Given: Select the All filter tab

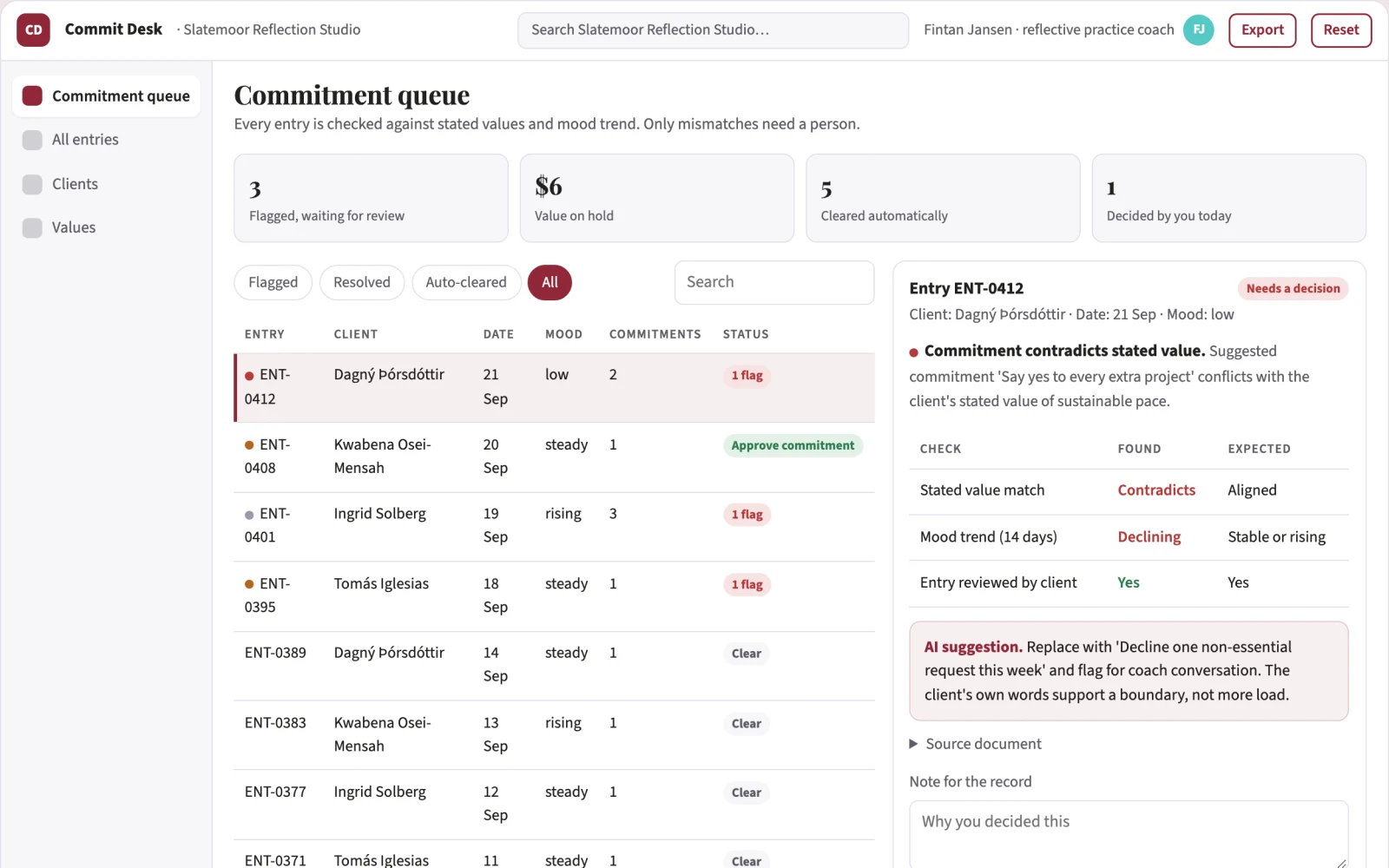Looking at the screenshot, I should coord(550,282).
